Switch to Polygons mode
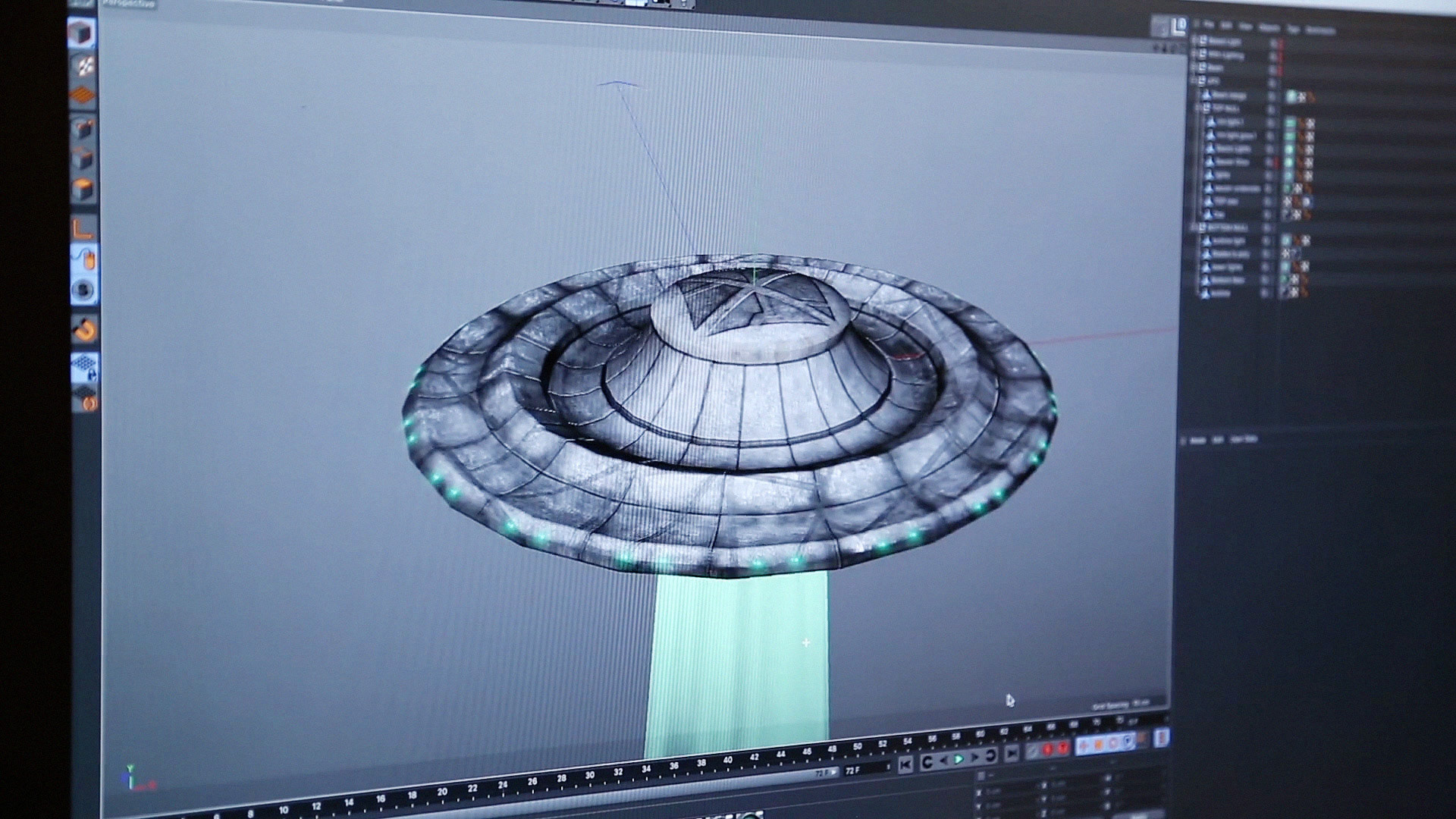1456x819 pixels. (x=83, y=190)
